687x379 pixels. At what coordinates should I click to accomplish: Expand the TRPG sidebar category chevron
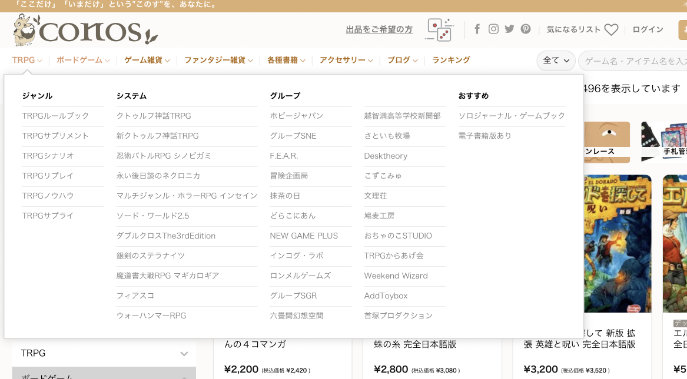[184, 354]
